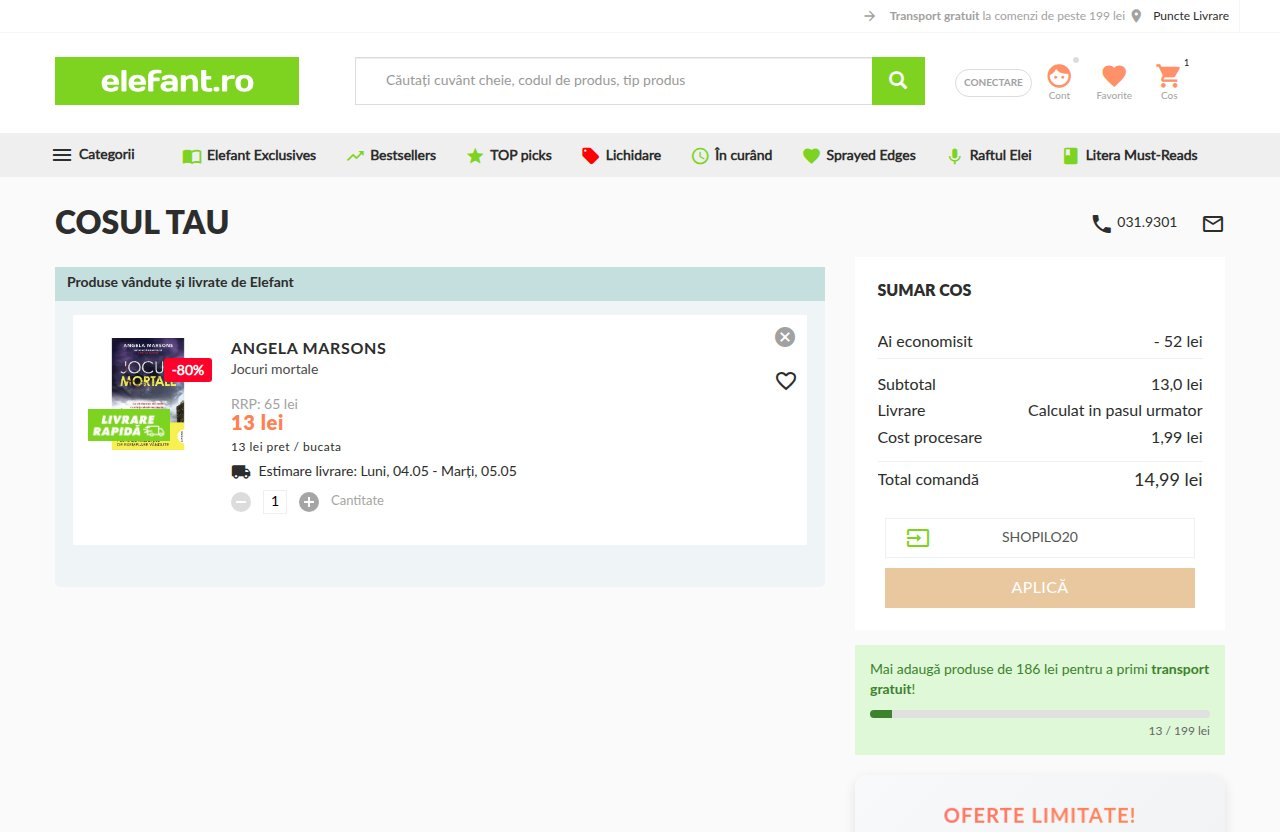Open the Cos shopping cart icon

[x=1168, y=76]
